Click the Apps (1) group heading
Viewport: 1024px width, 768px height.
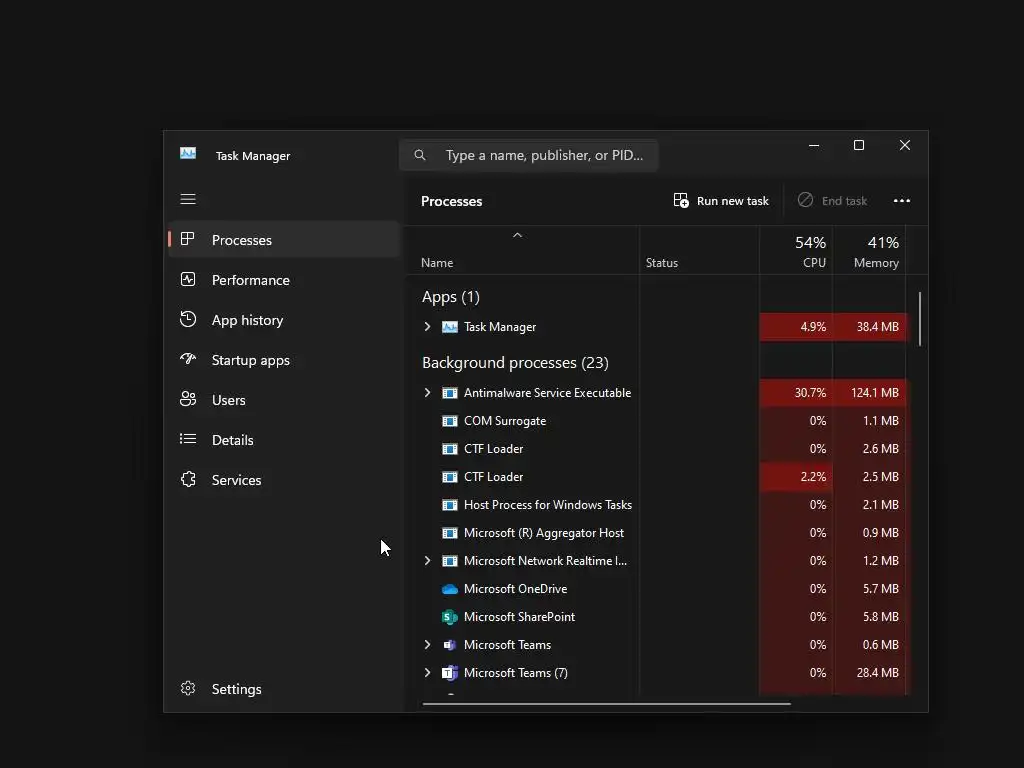[451, 297]
